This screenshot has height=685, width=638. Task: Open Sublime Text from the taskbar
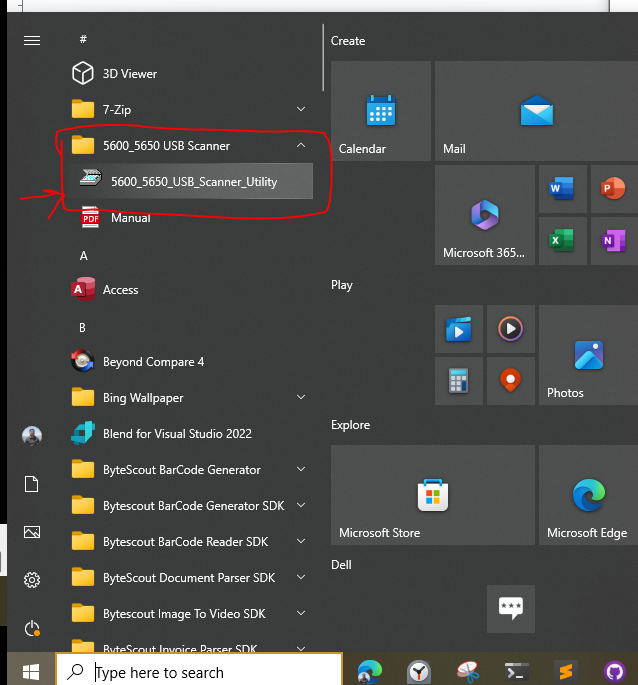pos(566,671)
